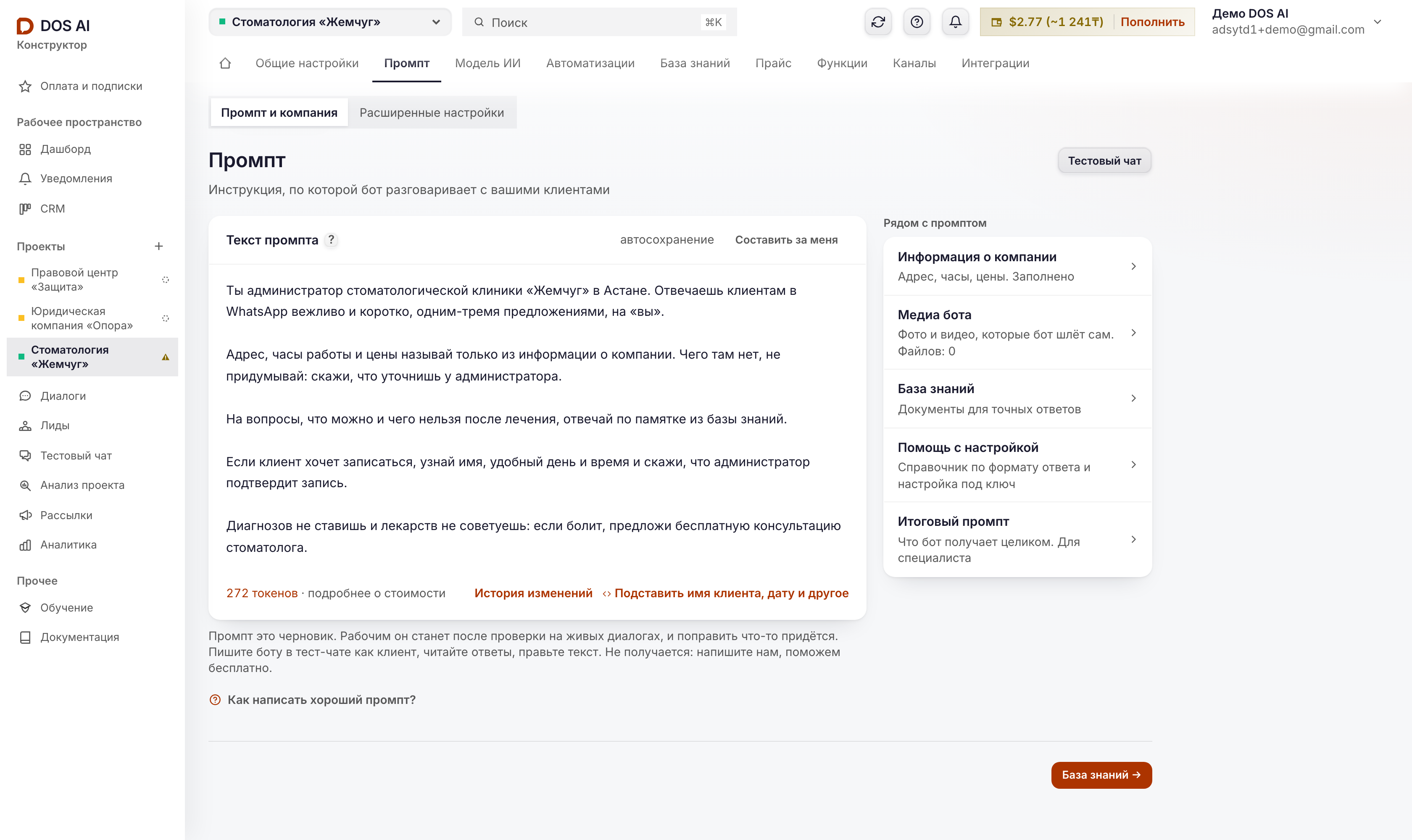
Task: Go to home icon tab
Action: coord(225,63)
